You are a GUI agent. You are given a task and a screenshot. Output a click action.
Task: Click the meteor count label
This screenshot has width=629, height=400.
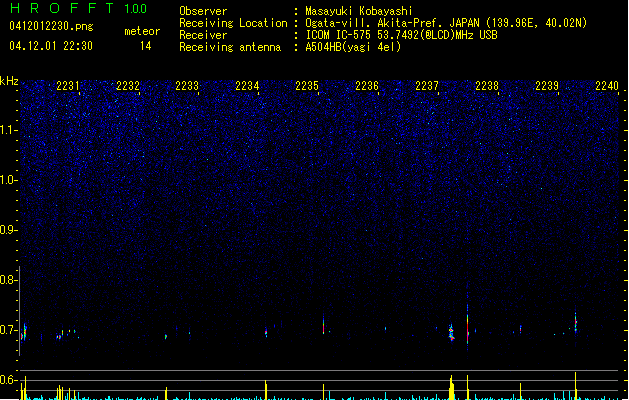[x=142, y=31]
